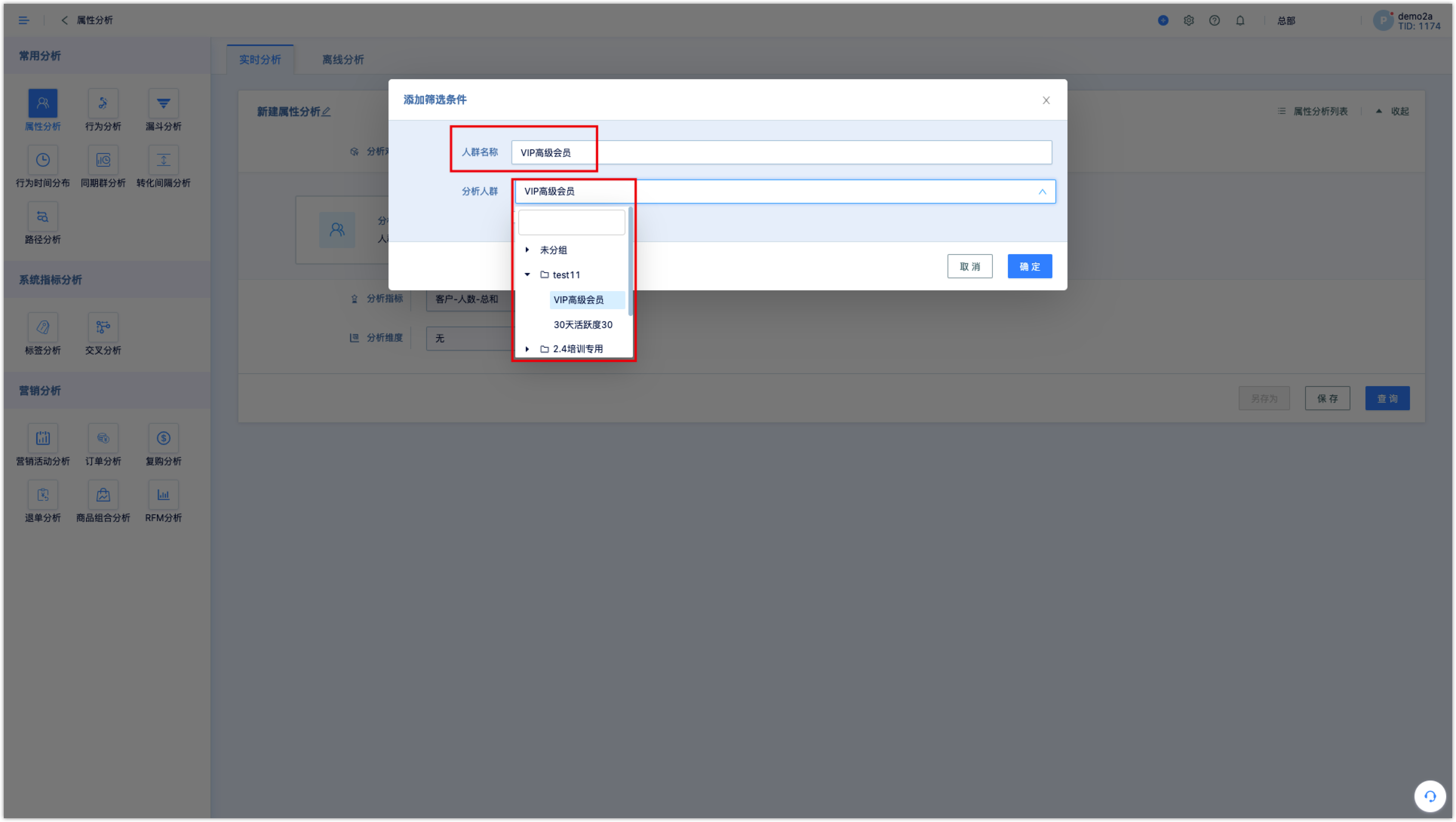Close the 添加筛选条件 dialog
Screen dimensions: 1456x822
1046,100
